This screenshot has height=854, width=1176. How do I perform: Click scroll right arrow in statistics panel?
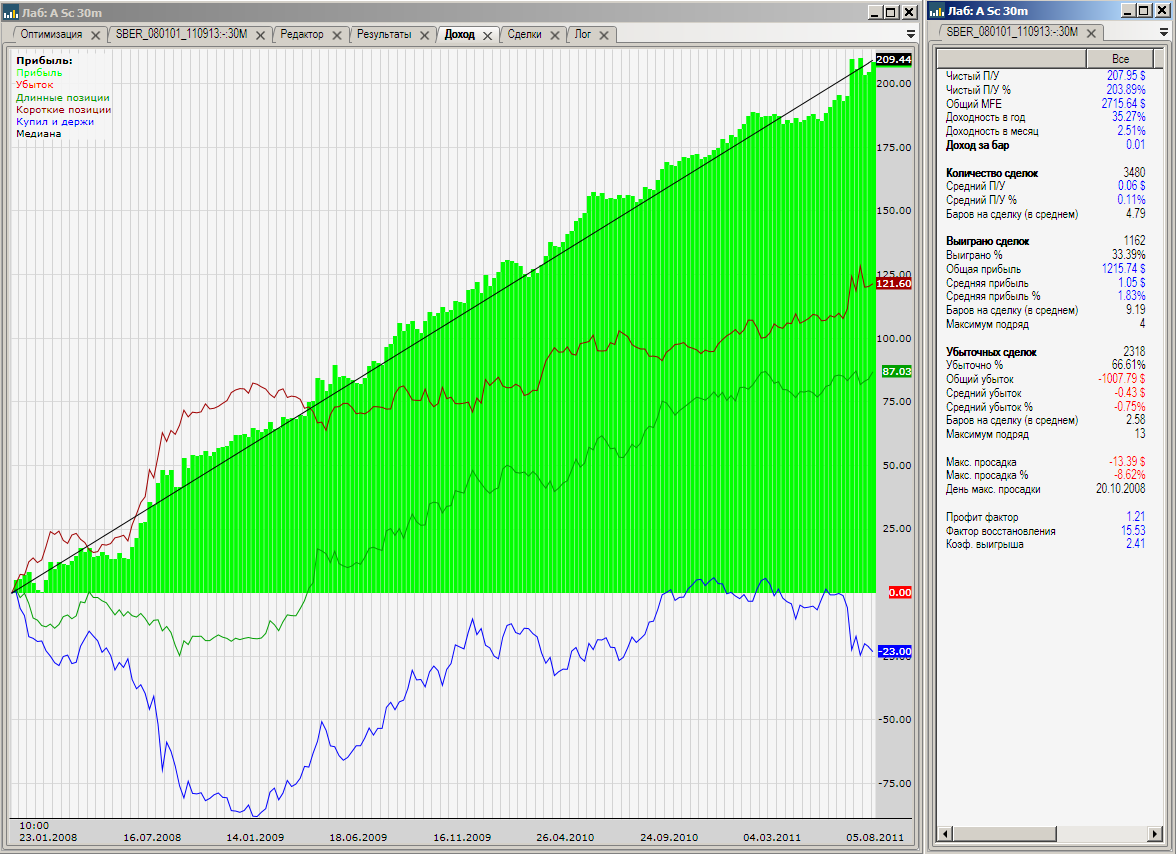pyautogui.click(x=1155, y=834)
